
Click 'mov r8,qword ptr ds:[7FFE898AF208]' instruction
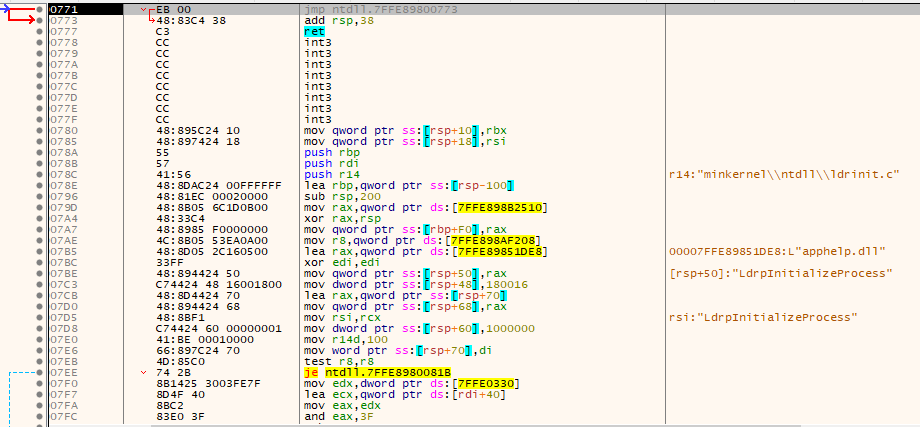coord(422,240)
